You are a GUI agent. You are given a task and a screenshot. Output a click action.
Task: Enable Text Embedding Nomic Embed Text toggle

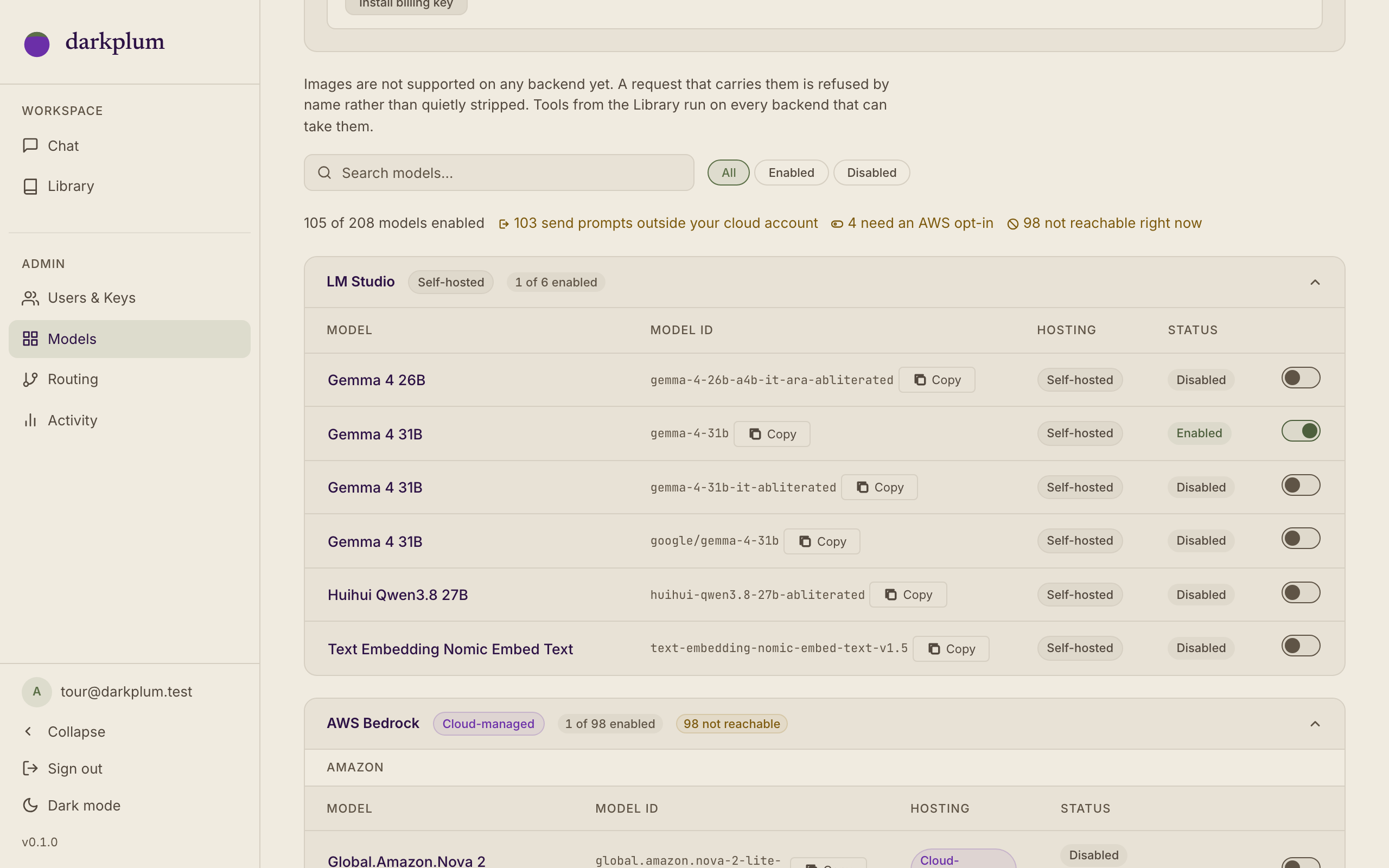tap(1301, 646)
